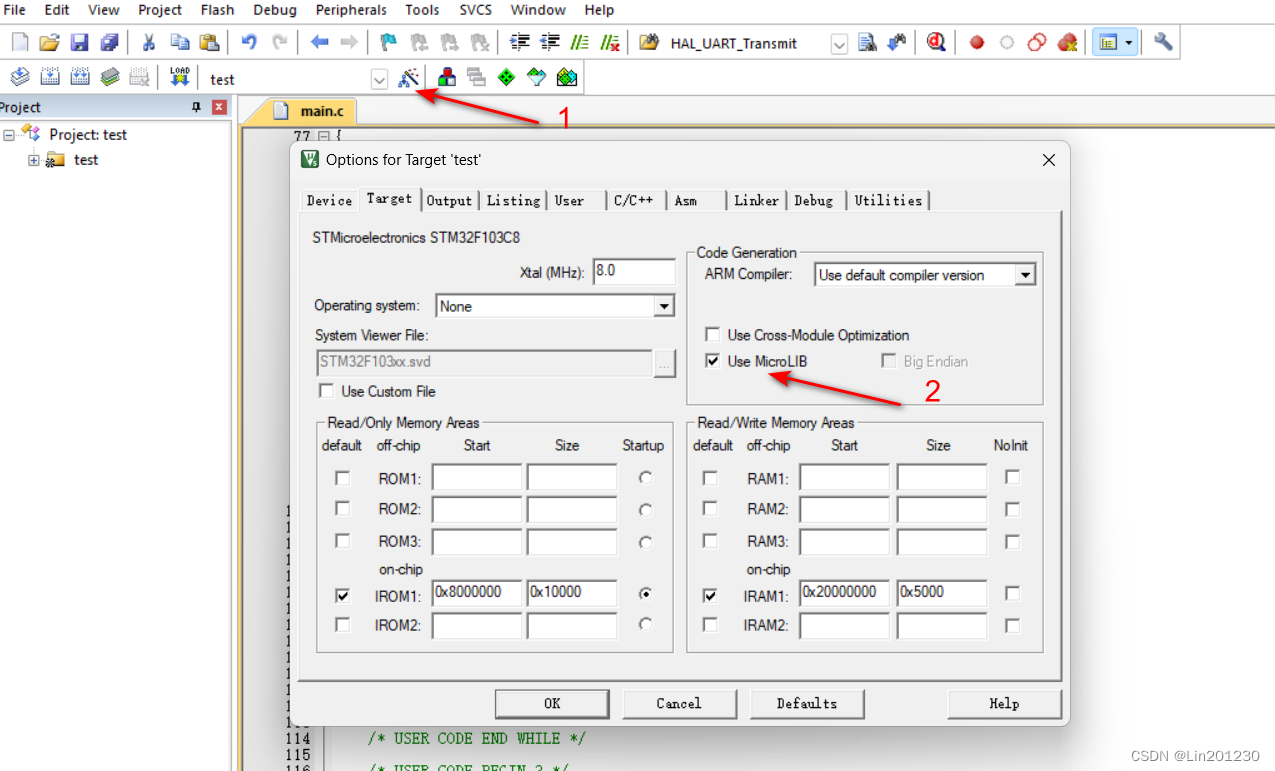Click the Open file folder icon
The image size is (1275, 771).
tap(49, 42)
